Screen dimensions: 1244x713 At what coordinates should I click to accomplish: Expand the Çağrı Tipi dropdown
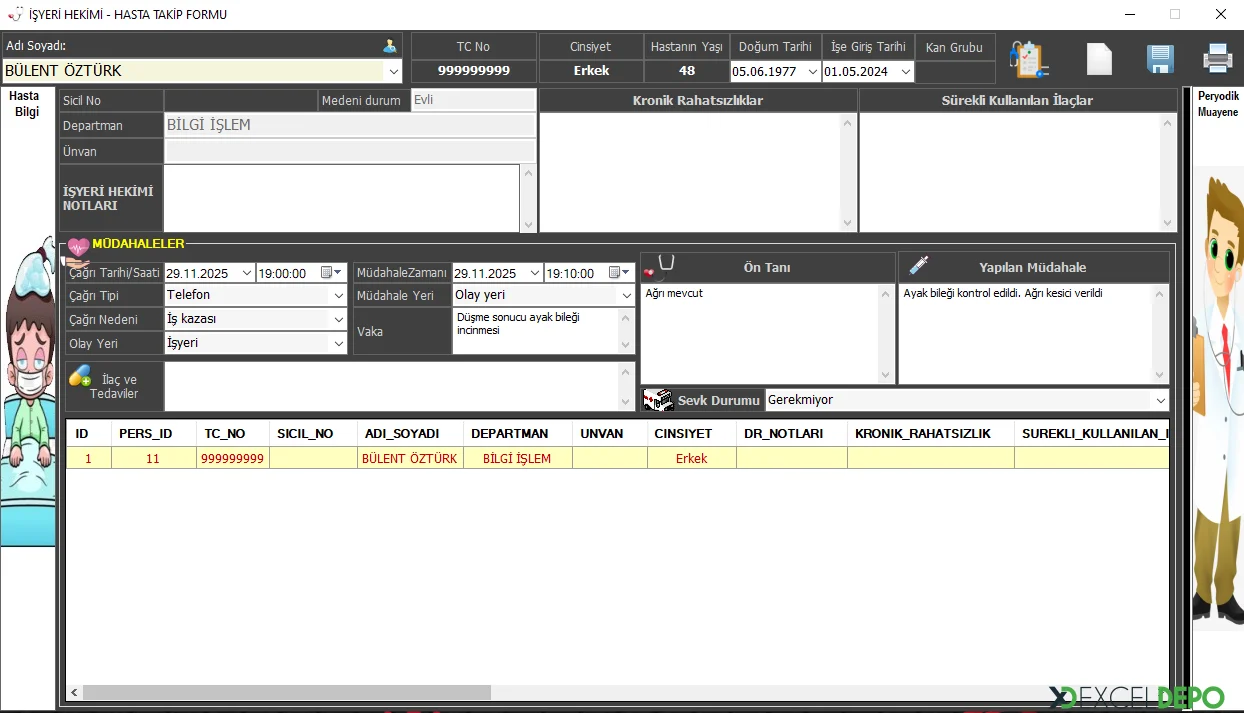pos(338,296)
